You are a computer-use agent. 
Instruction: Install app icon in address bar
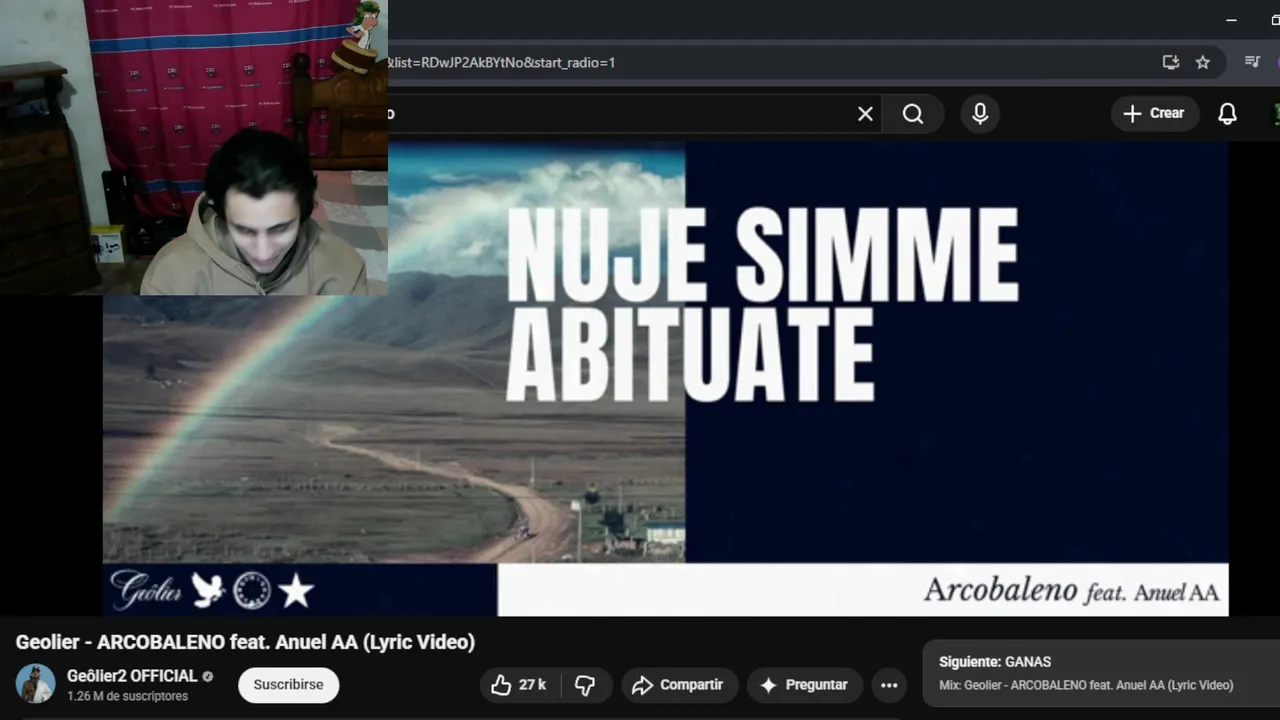coord(1171,62)
